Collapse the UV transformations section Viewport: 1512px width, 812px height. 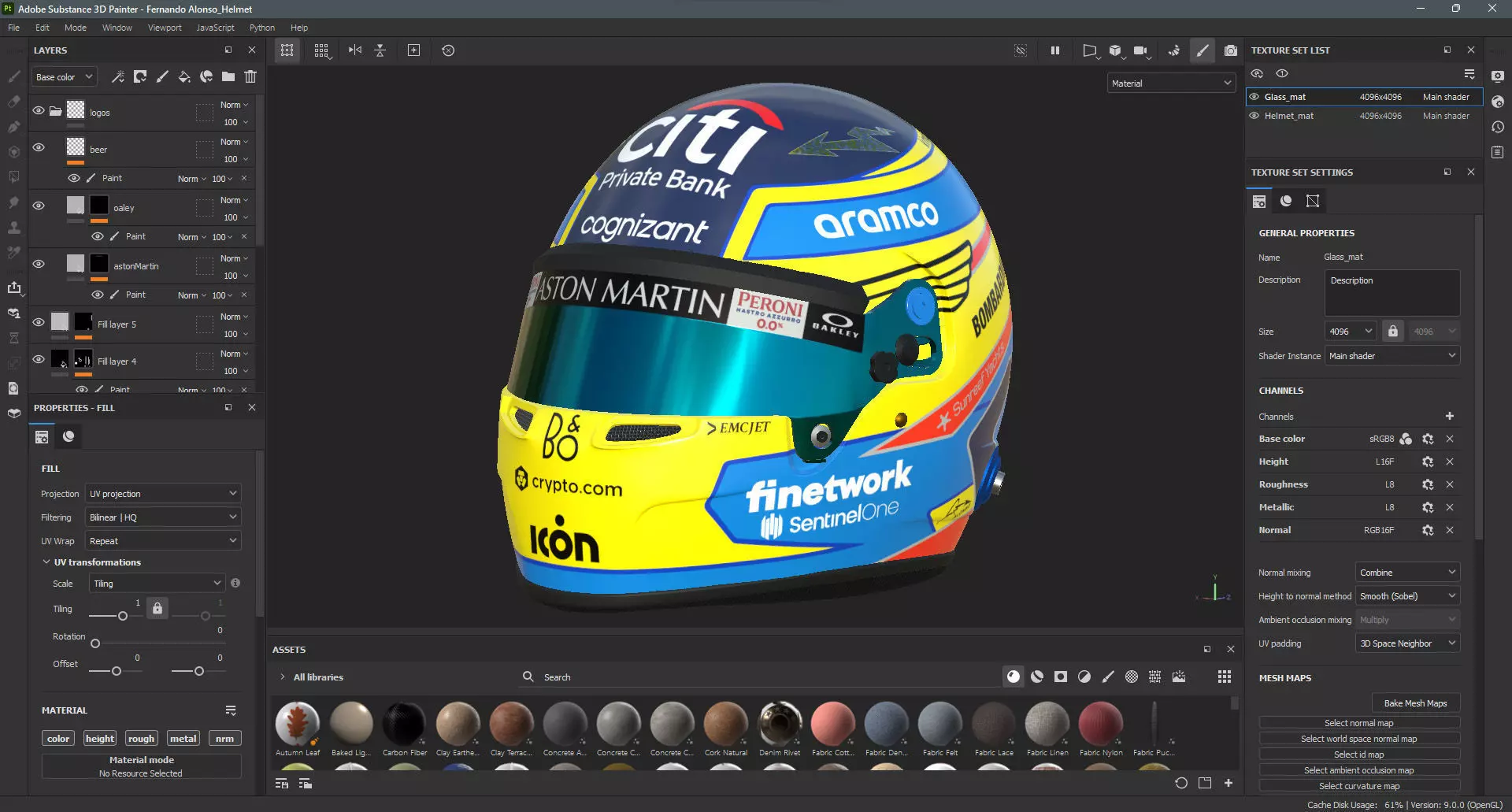46,562
